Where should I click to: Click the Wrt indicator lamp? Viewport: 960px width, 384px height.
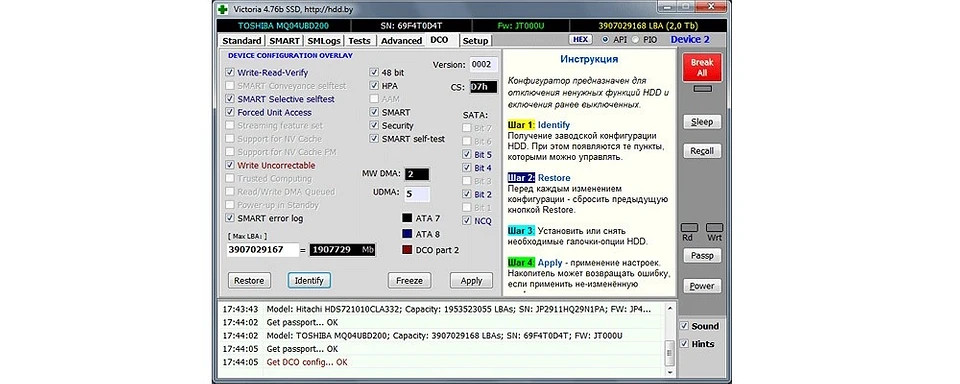click(714, 227)
